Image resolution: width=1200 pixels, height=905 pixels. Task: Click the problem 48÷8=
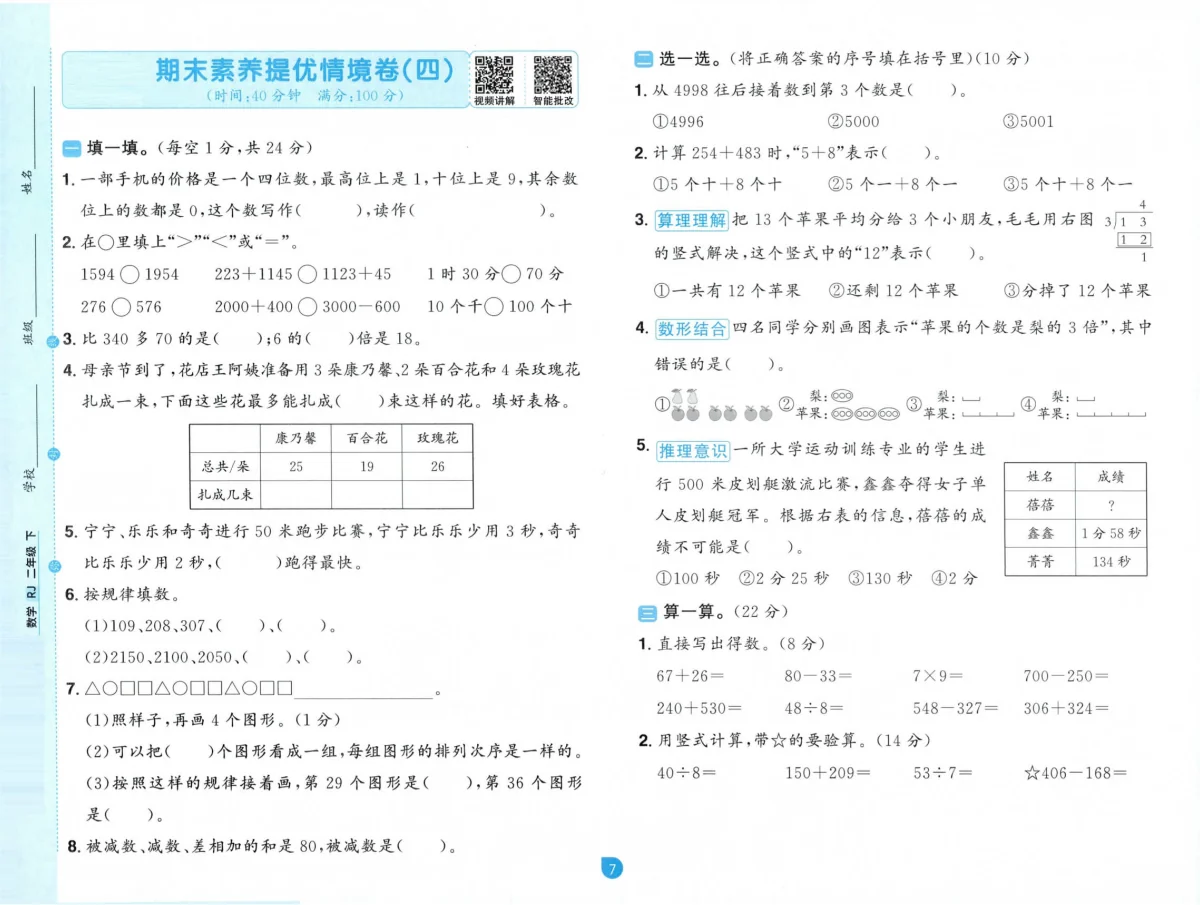814,708
